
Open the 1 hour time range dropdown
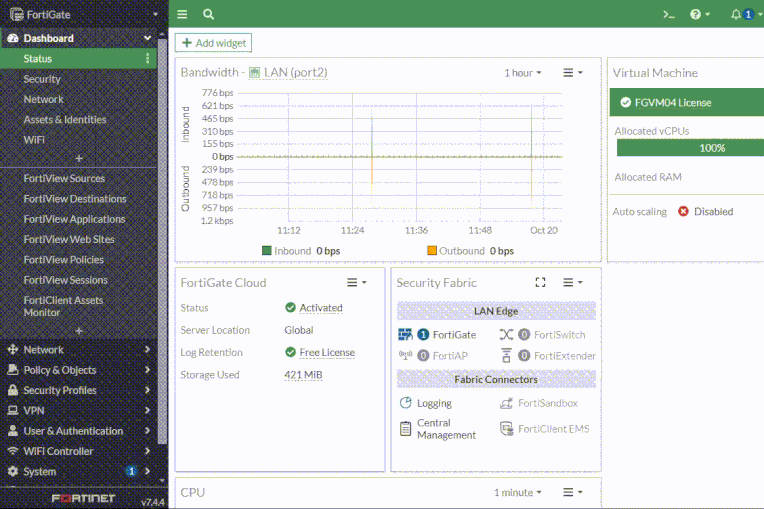[522, 73]
